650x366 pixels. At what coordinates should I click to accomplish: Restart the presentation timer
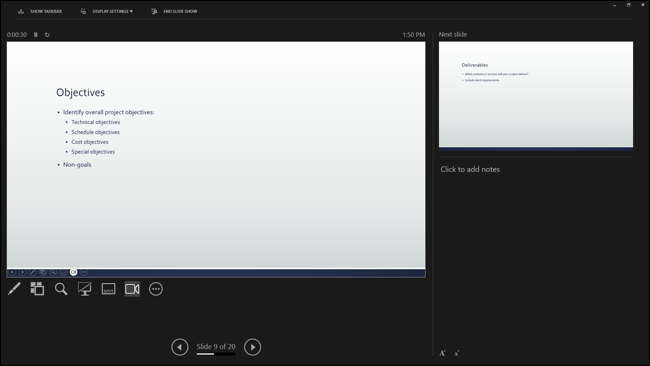(x=47, y=35)
